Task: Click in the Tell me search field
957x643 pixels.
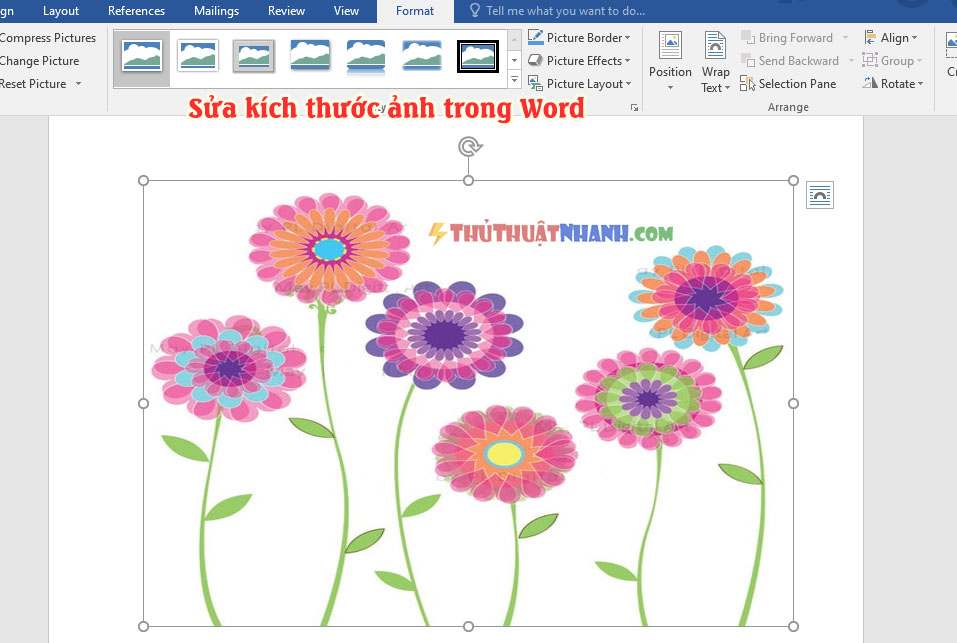Action: [x=565, y=11]
